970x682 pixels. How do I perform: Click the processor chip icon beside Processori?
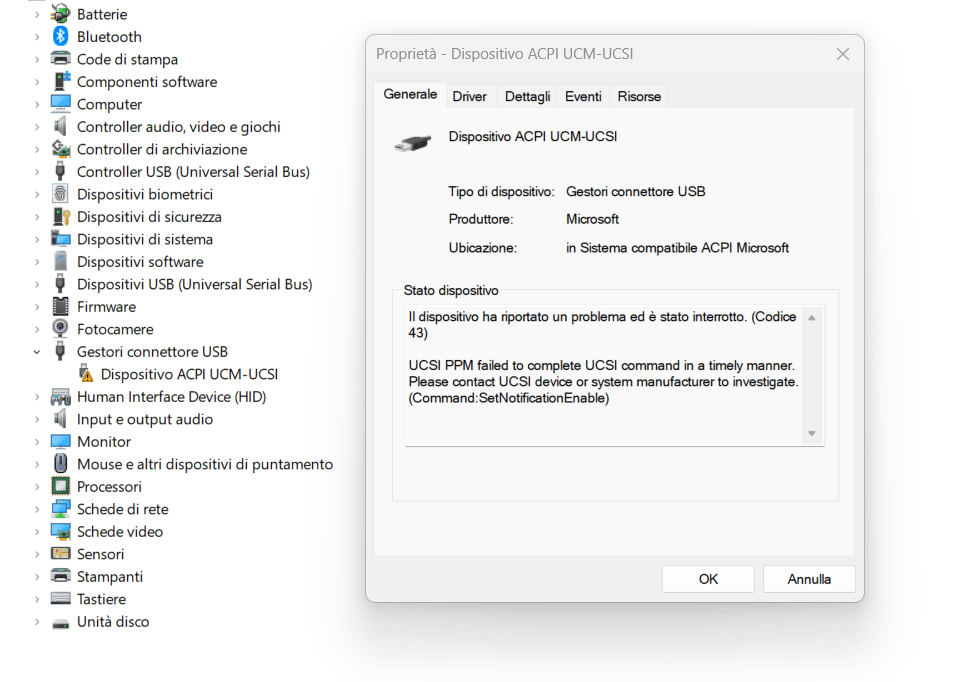click(x=58, y=486)
